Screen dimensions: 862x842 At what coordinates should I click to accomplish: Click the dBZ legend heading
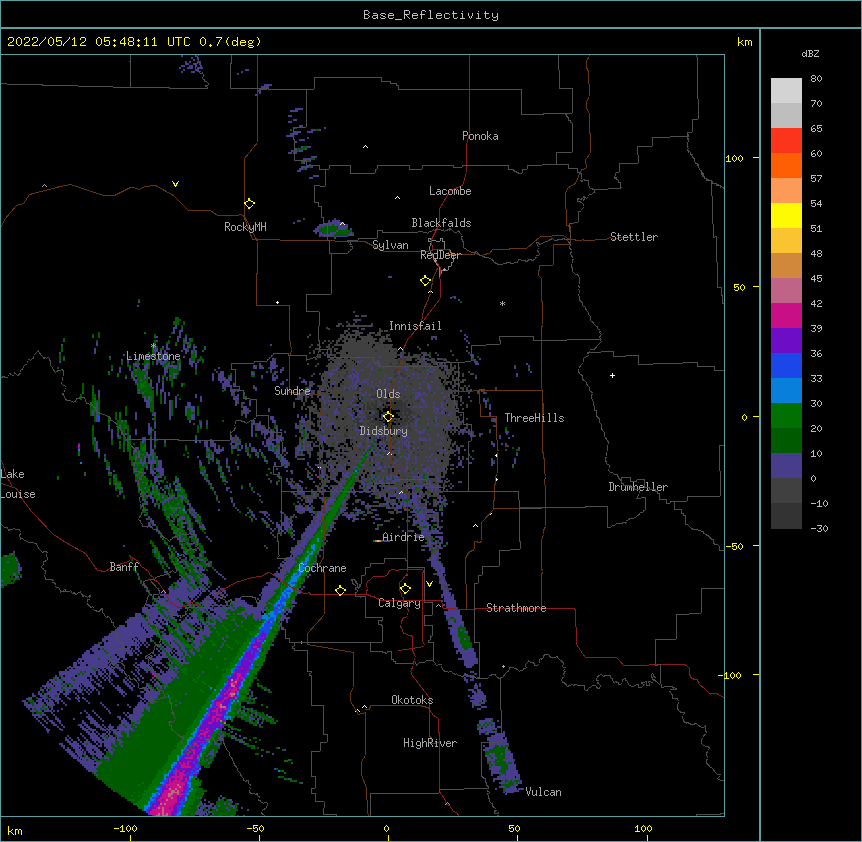coord(810,53)
